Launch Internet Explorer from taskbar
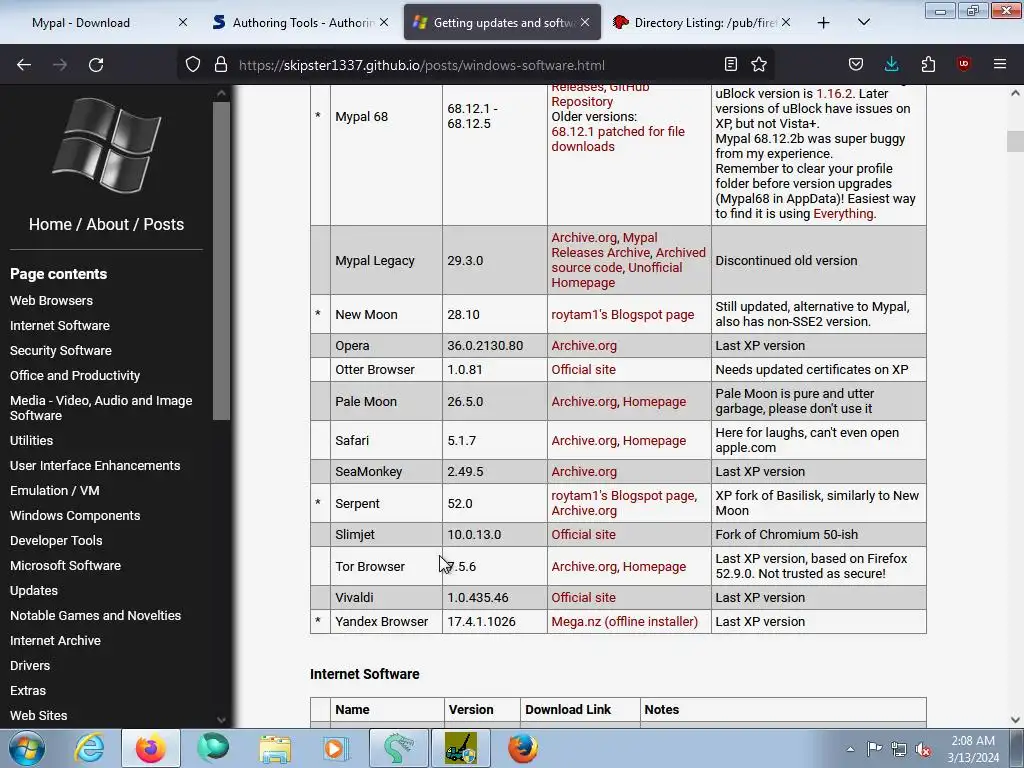Image resolution: width=1024 pixels, height=768 pixels. point(89,748)
